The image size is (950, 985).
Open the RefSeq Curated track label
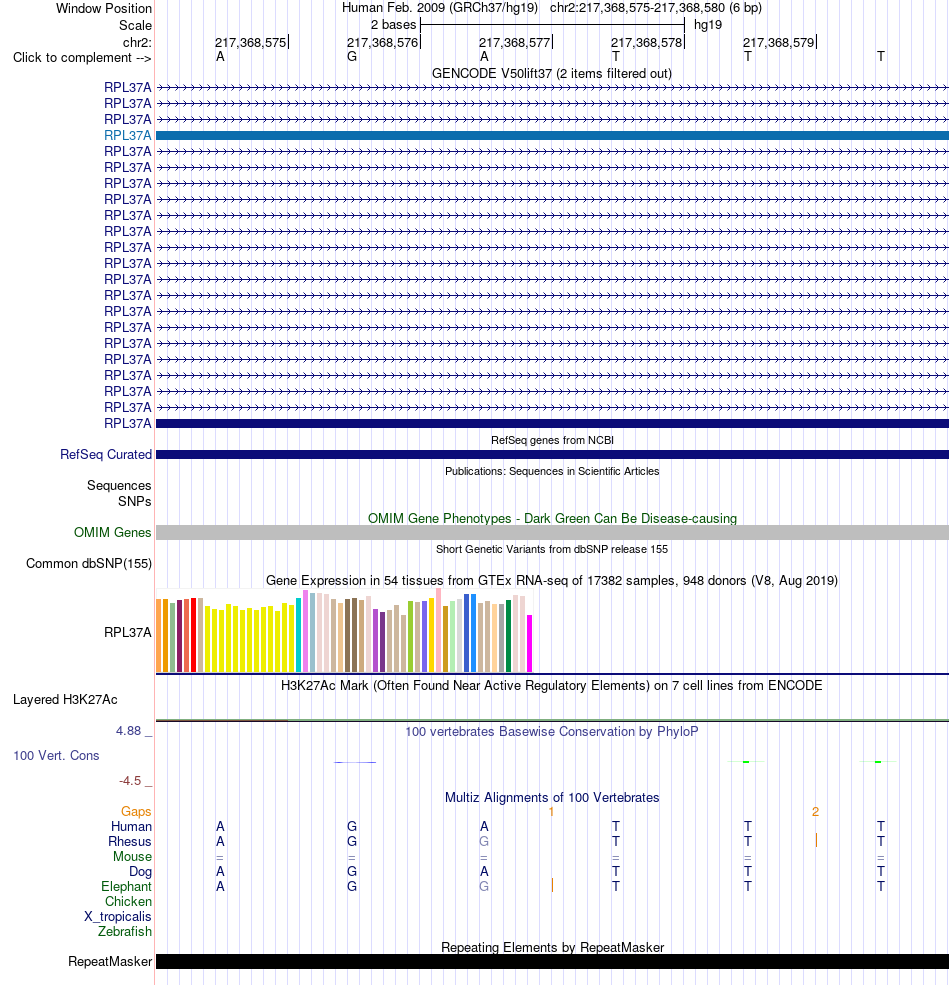(x=106, y=454)
